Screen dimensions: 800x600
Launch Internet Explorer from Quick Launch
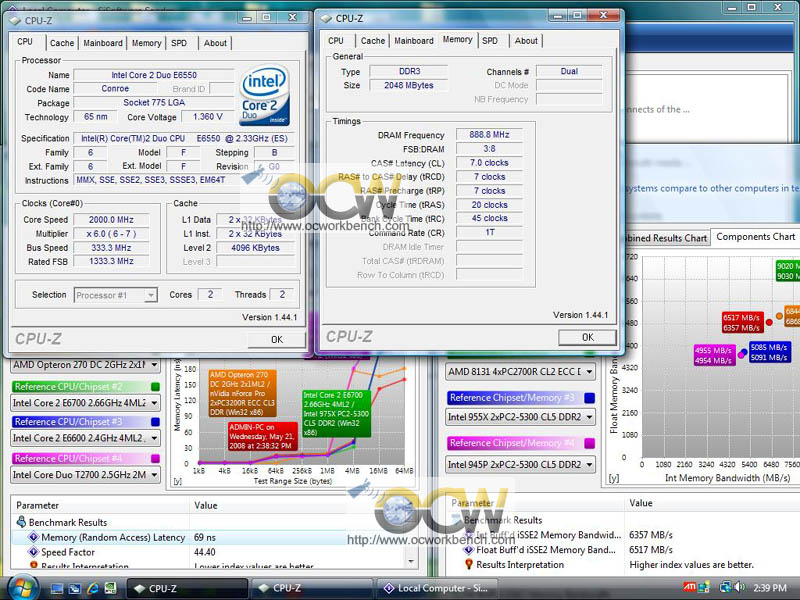point(92,588)
